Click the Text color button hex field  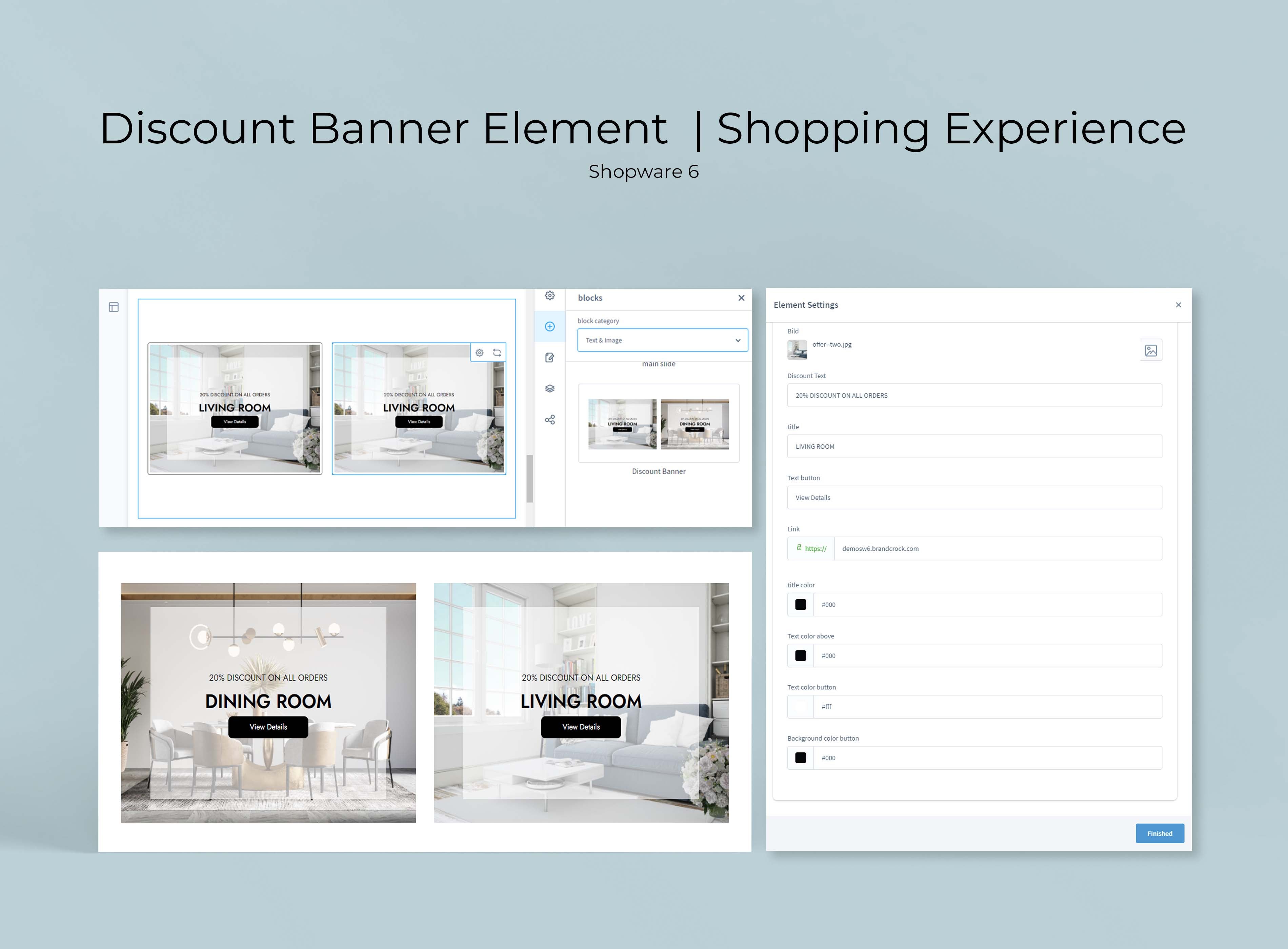[988, 707]
